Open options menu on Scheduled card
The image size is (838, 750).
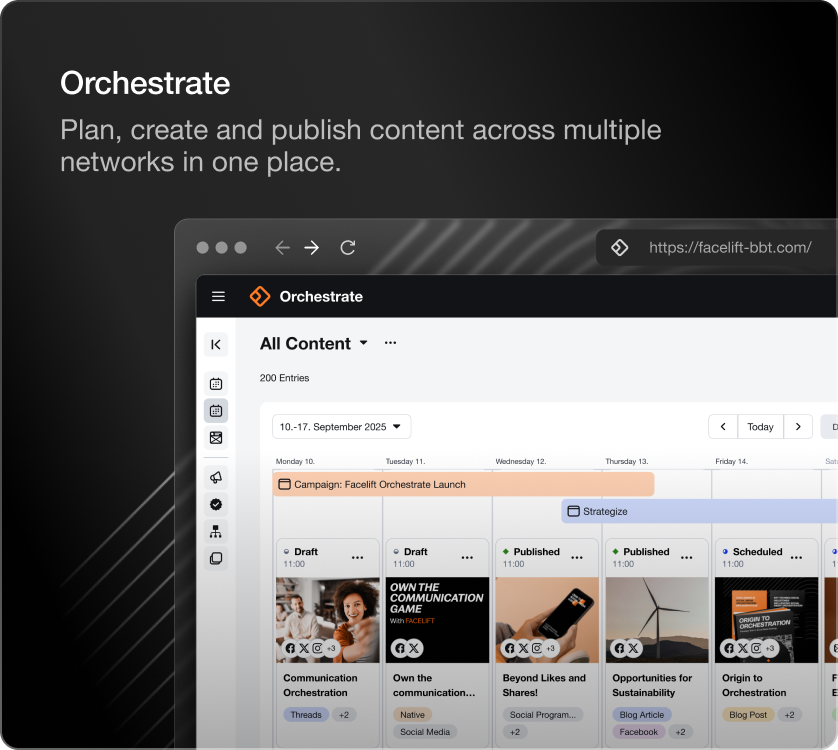[x=796, y=558]
